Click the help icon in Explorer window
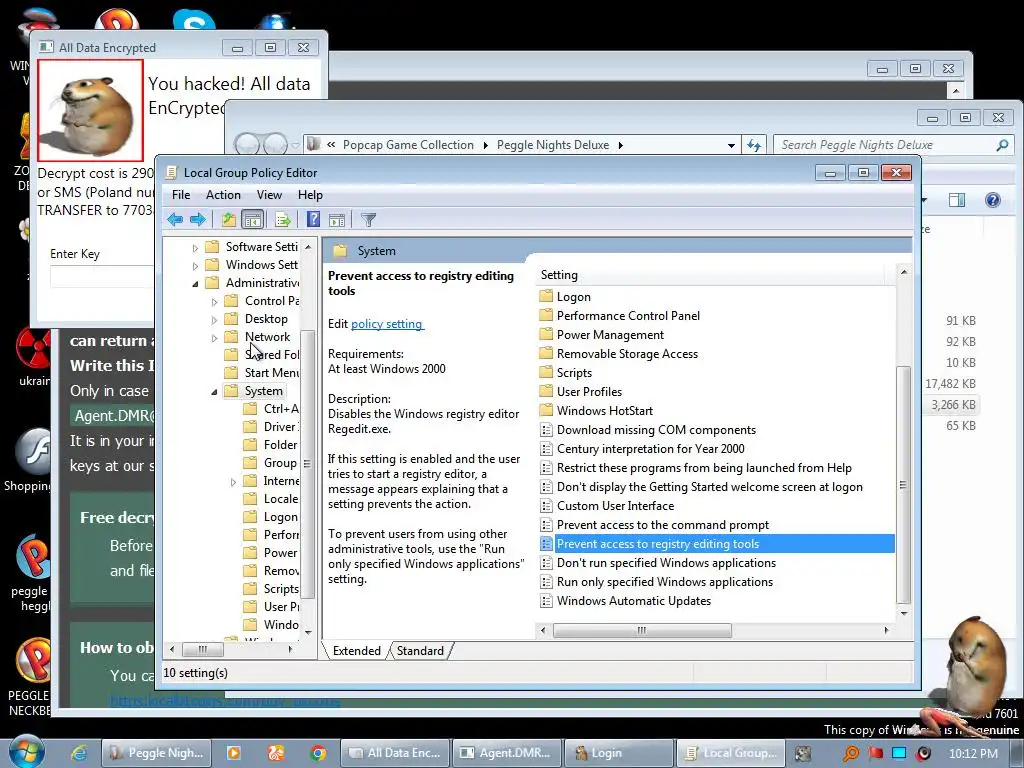The height and width of the screenshot is (768, 1024). pyautogui.click(x=993, y=200)
